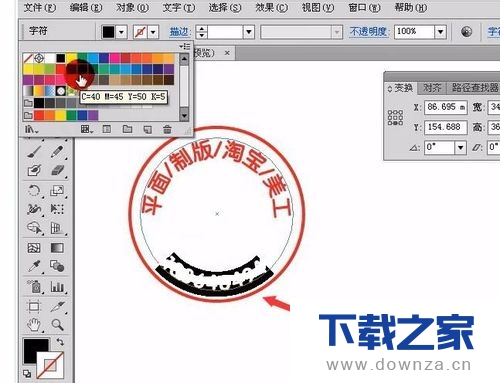Image resolution: width=500 pixels, height=383 pixels.
Task: Open the stroke weight dropdown
Action: (249, 32)
